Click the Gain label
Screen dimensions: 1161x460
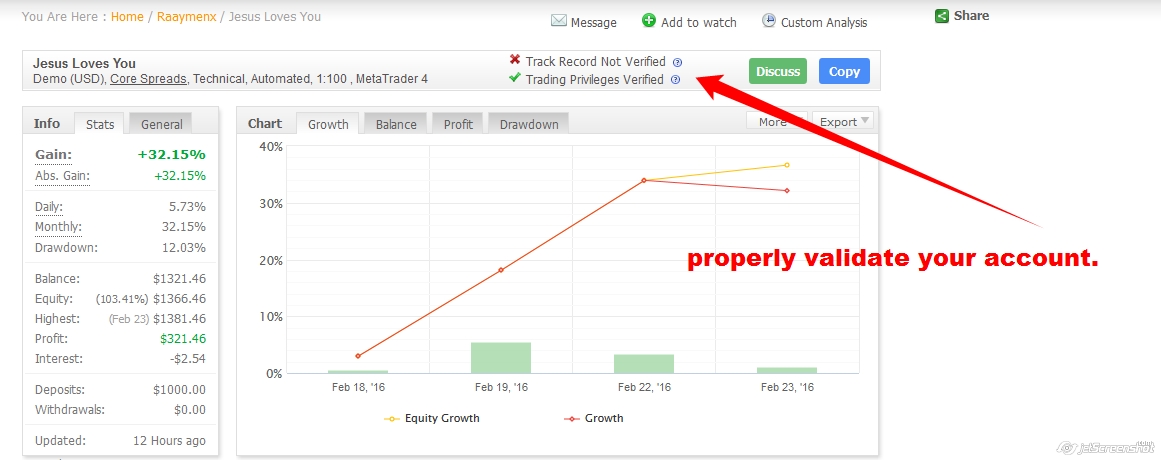tap(53, 155)
